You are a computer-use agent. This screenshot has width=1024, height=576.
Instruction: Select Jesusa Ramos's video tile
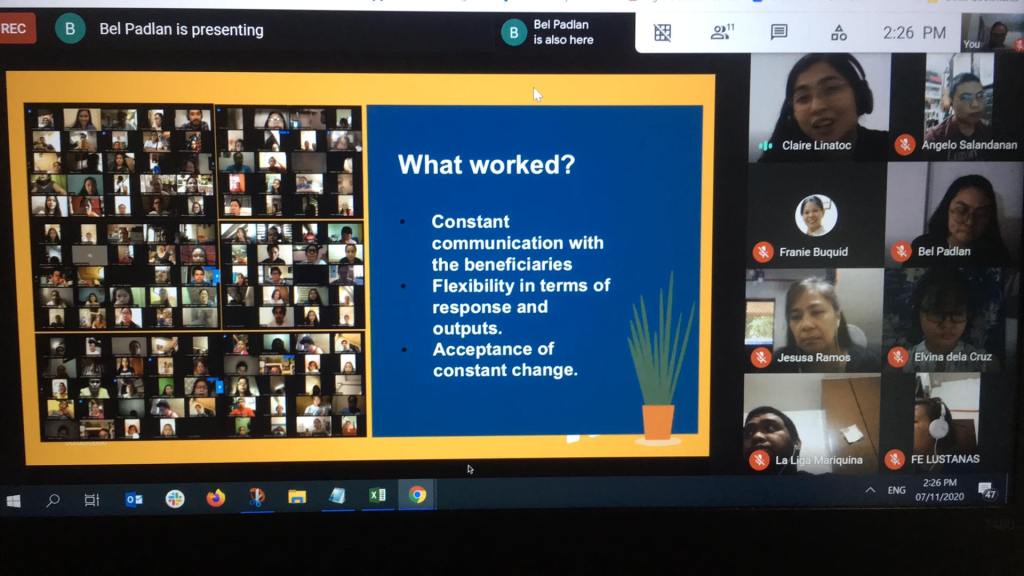(x=812, y=319)
